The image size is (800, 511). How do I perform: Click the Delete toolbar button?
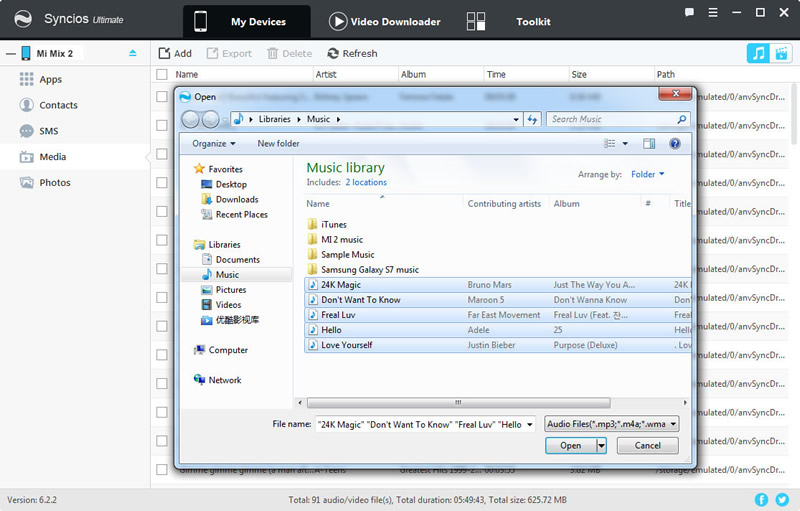pos(289,54)
